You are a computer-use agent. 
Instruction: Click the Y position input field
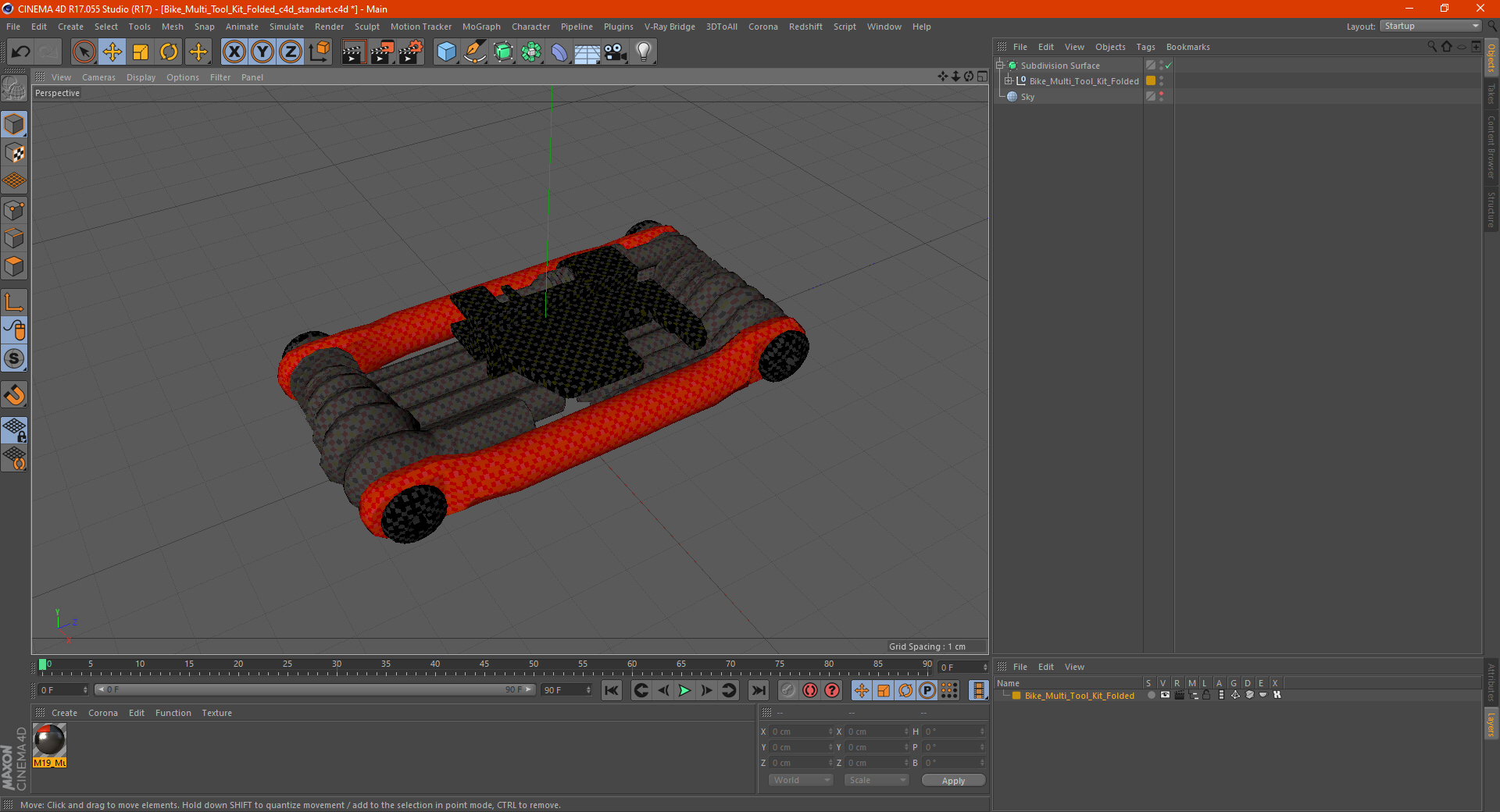coord(800,747)
